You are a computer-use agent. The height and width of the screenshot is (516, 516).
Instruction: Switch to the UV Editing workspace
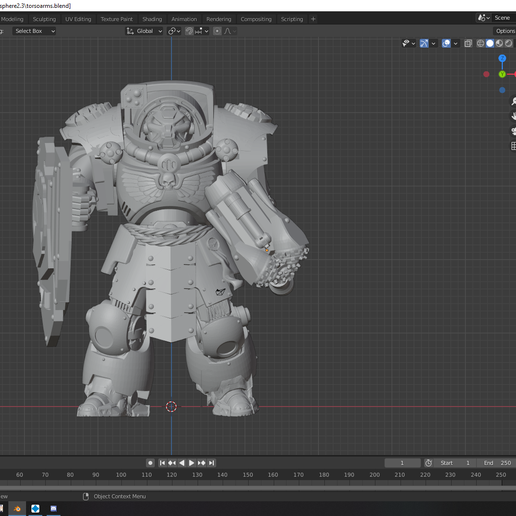pos(78,19)
